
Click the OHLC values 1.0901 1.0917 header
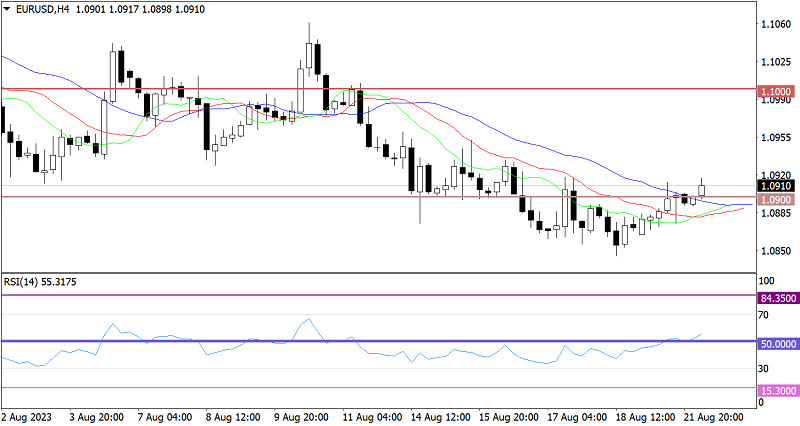click(123, 9)
